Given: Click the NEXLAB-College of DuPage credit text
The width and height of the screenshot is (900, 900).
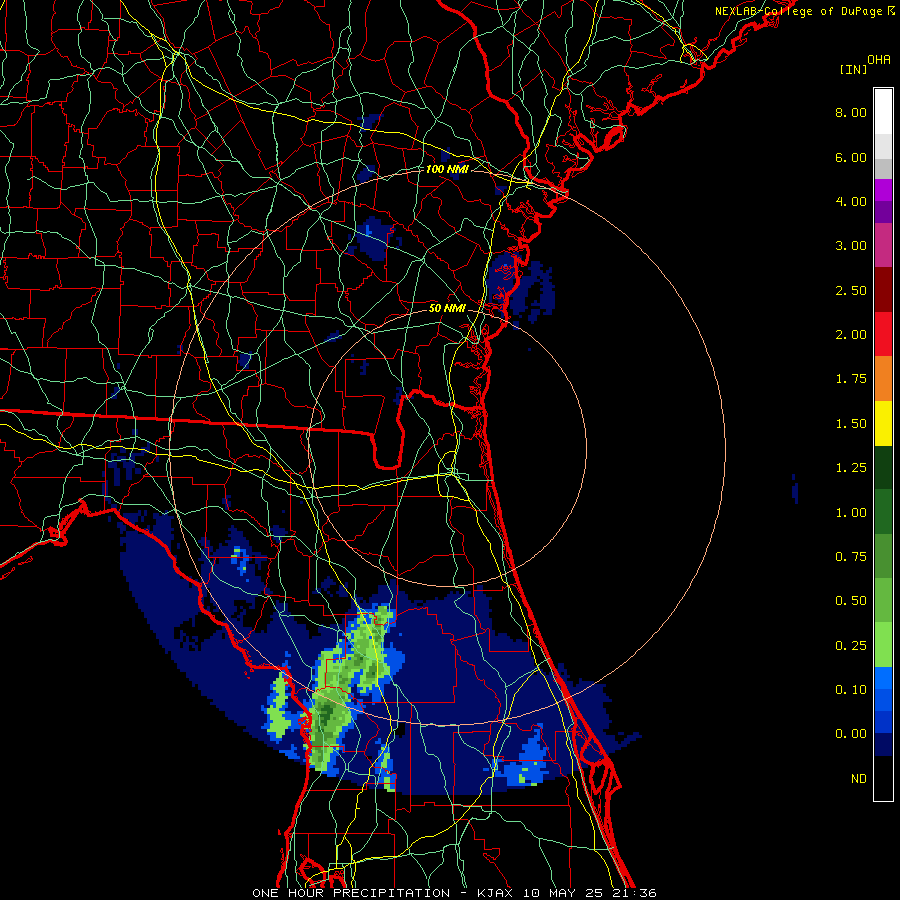Looking at the screenshot, I should point(801,11).
